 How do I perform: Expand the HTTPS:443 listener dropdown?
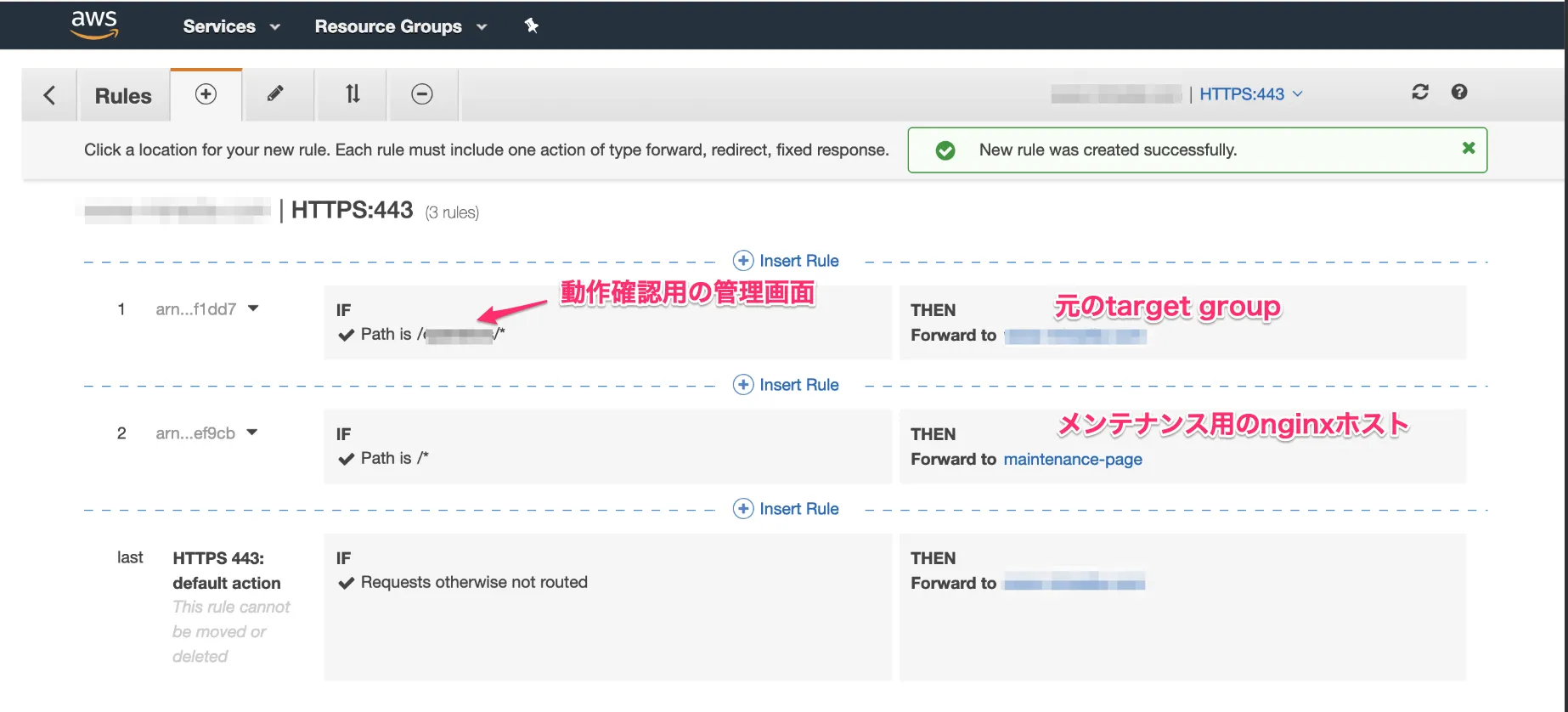[1250, 94]
